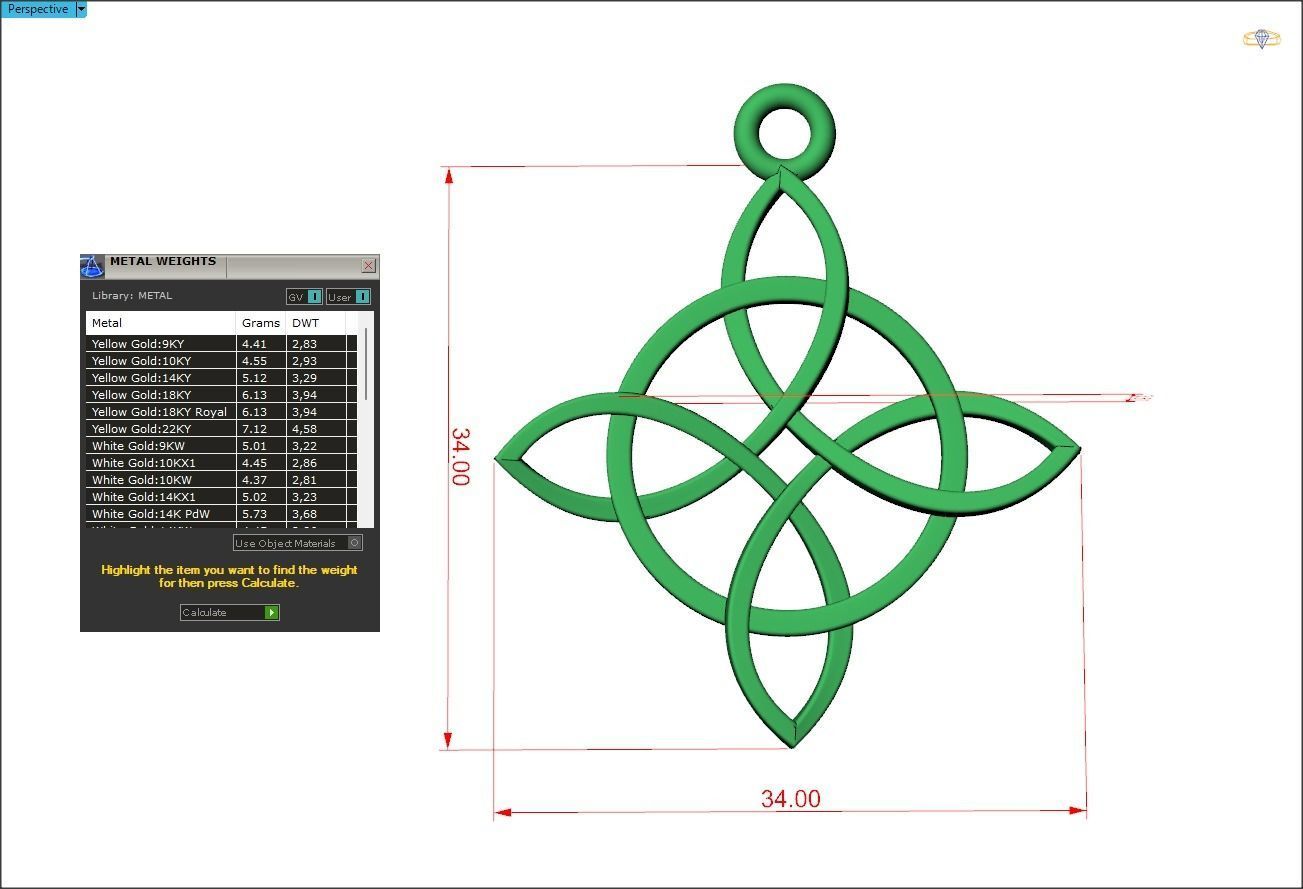Click the vertical 34.00 dimension text

tap(460, 457)
